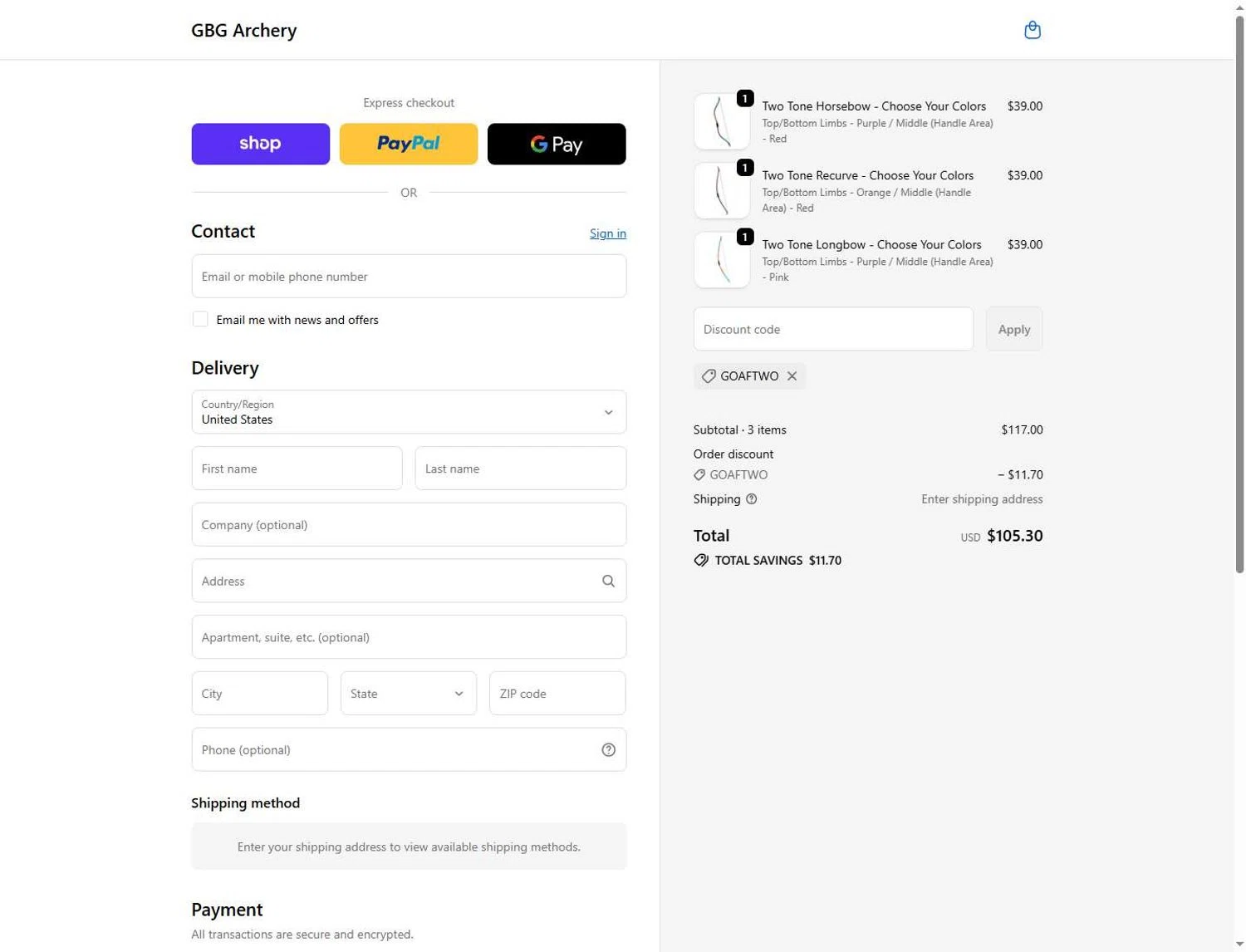The height and width of the screenshot is (952, 1246).
Task: Click the Apply discount button
Action: coord(1014,329)
